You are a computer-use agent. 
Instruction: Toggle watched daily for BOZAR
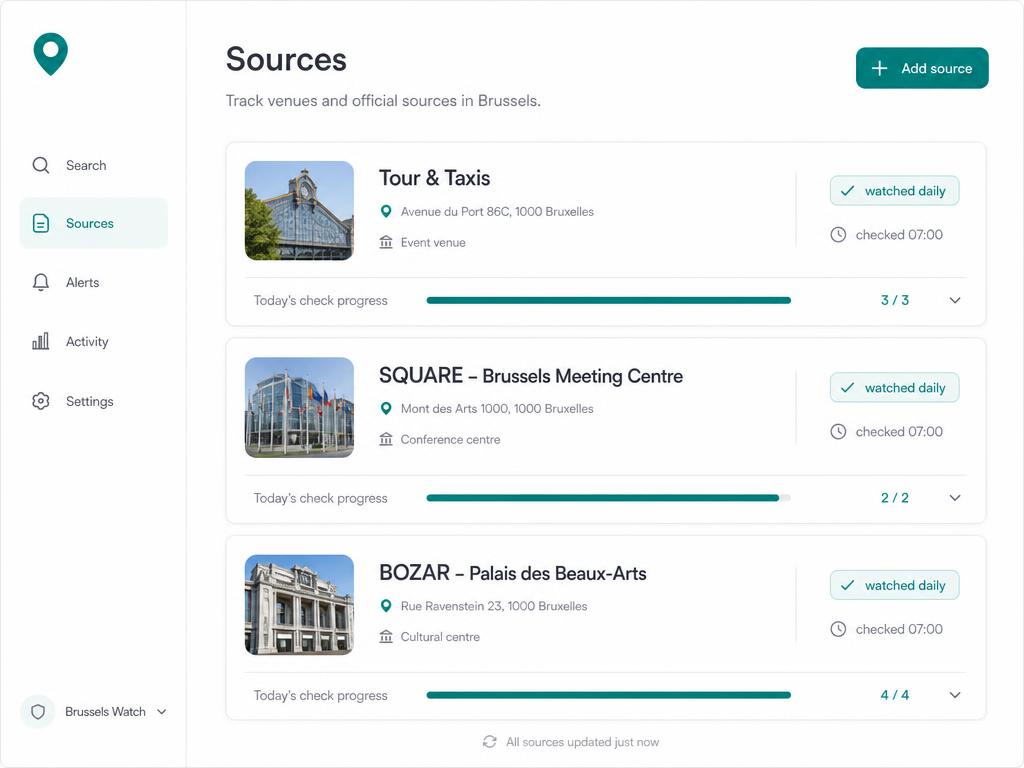[x=895, y=585]
